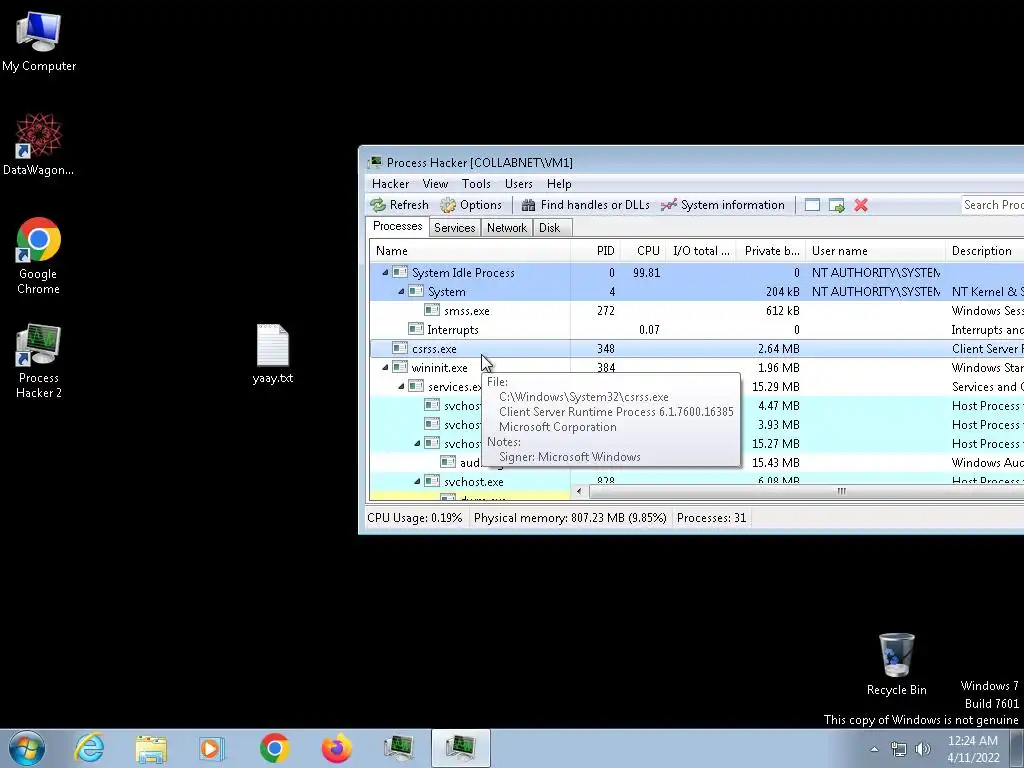Open Windows Media Player from taskbar
Image resolution: width=1024 pixels, height=768 pixels.
(x=212, y=748)
